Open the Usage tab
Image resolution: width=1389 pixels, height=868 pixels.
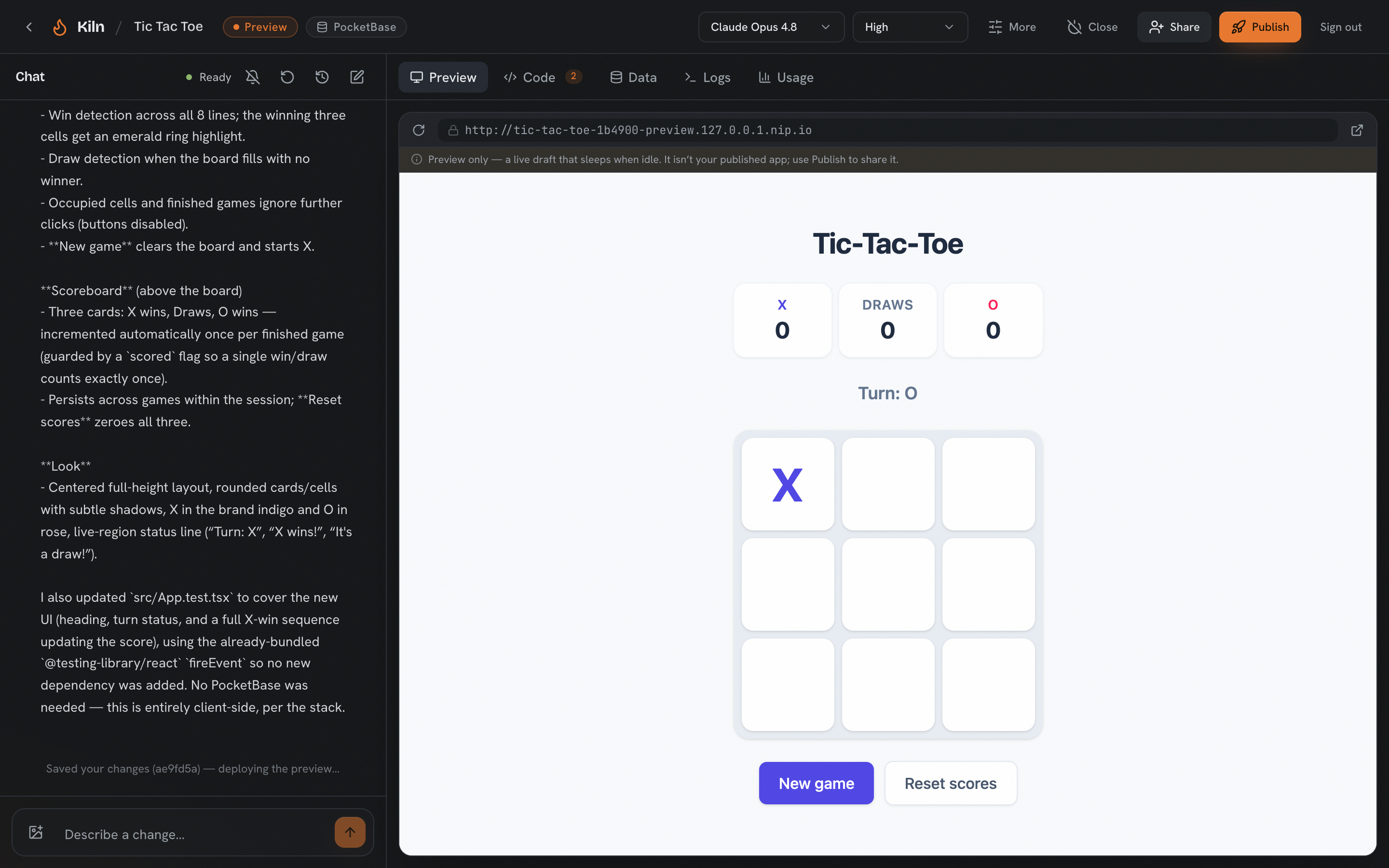[x=786, y=77]
